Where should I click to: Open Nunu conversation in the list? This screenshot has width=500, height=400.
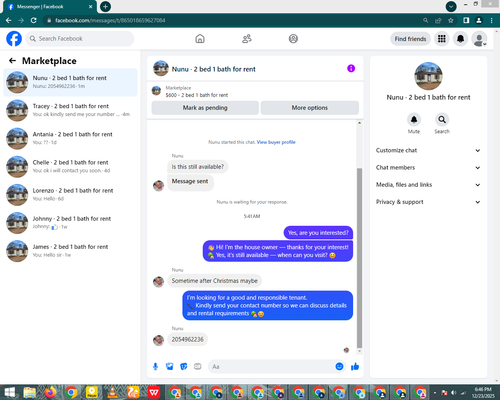70,82
